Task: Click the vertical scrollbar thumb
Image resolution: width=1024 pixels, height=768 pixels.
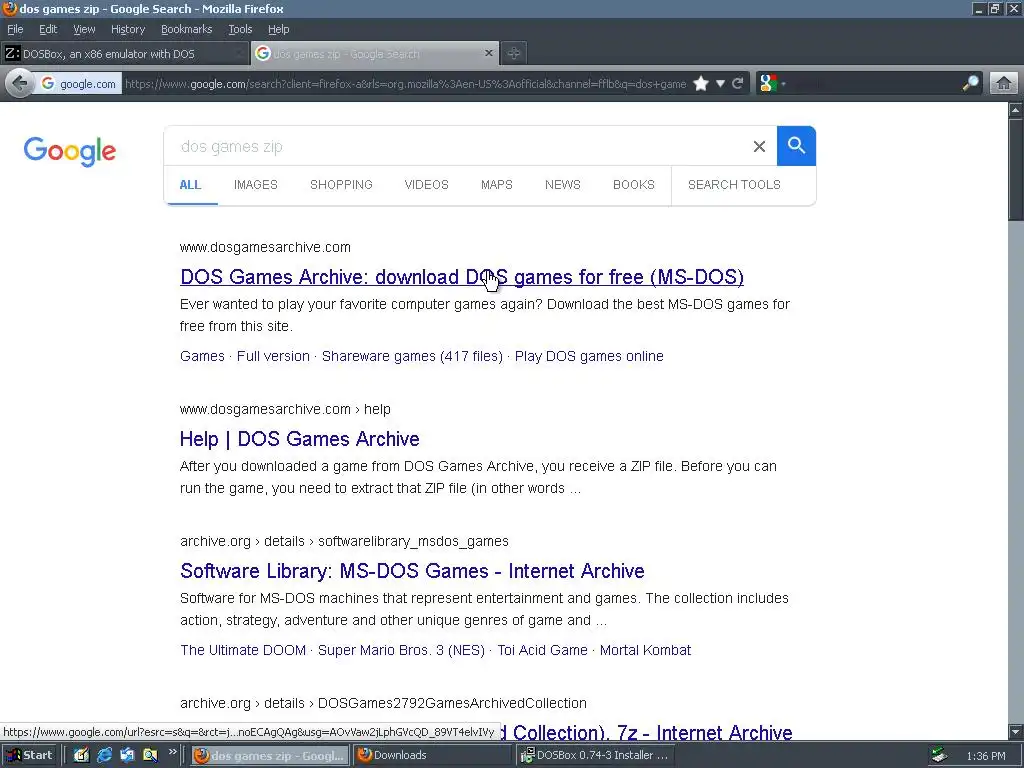Action: point(1016,170)
